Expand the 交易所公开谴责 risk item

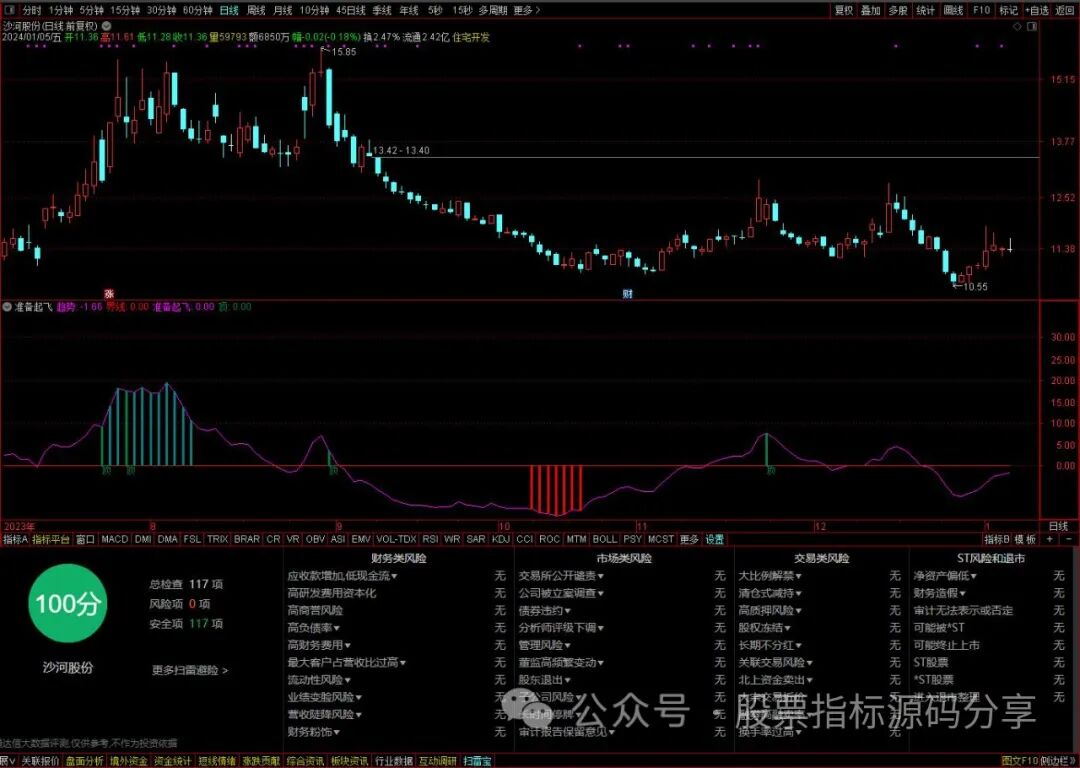(561, 575)
